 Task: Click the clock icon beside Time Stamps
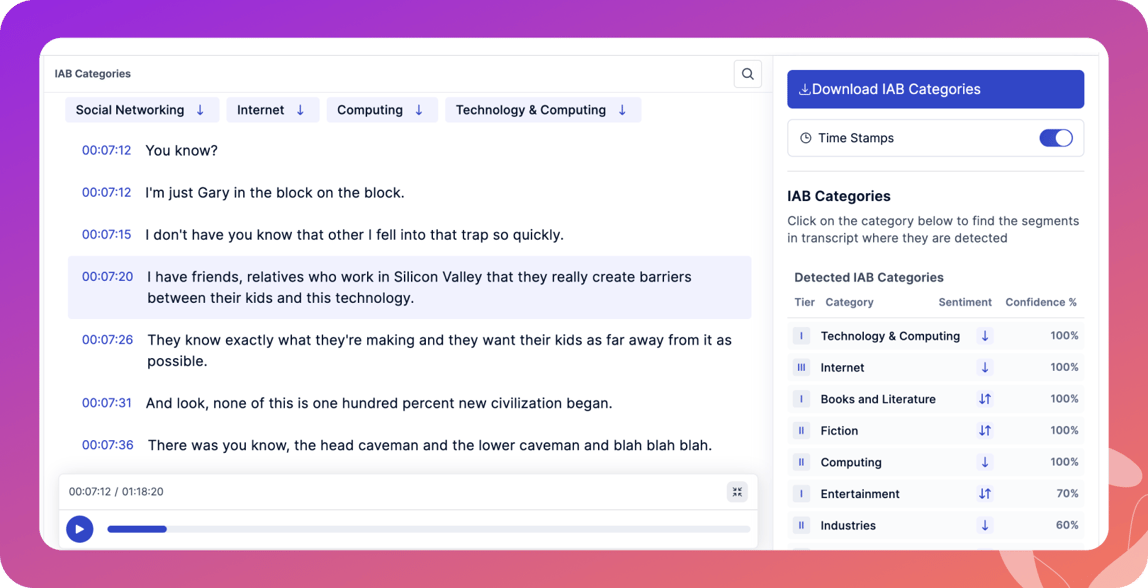805,138
